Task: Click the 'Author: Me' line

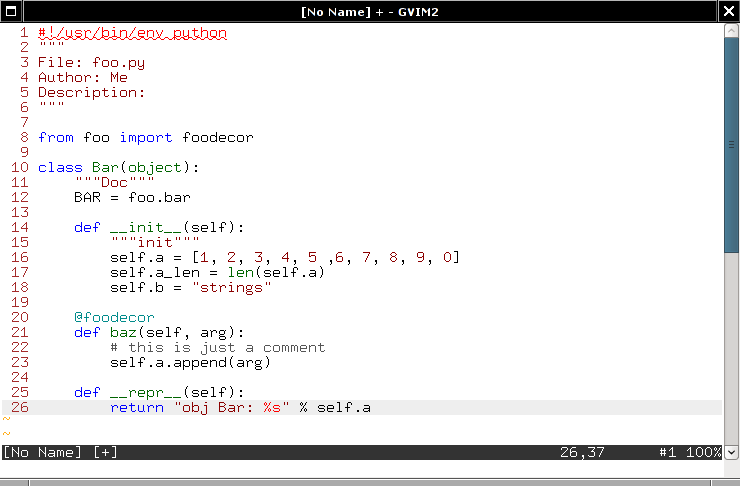Action: 83,77
